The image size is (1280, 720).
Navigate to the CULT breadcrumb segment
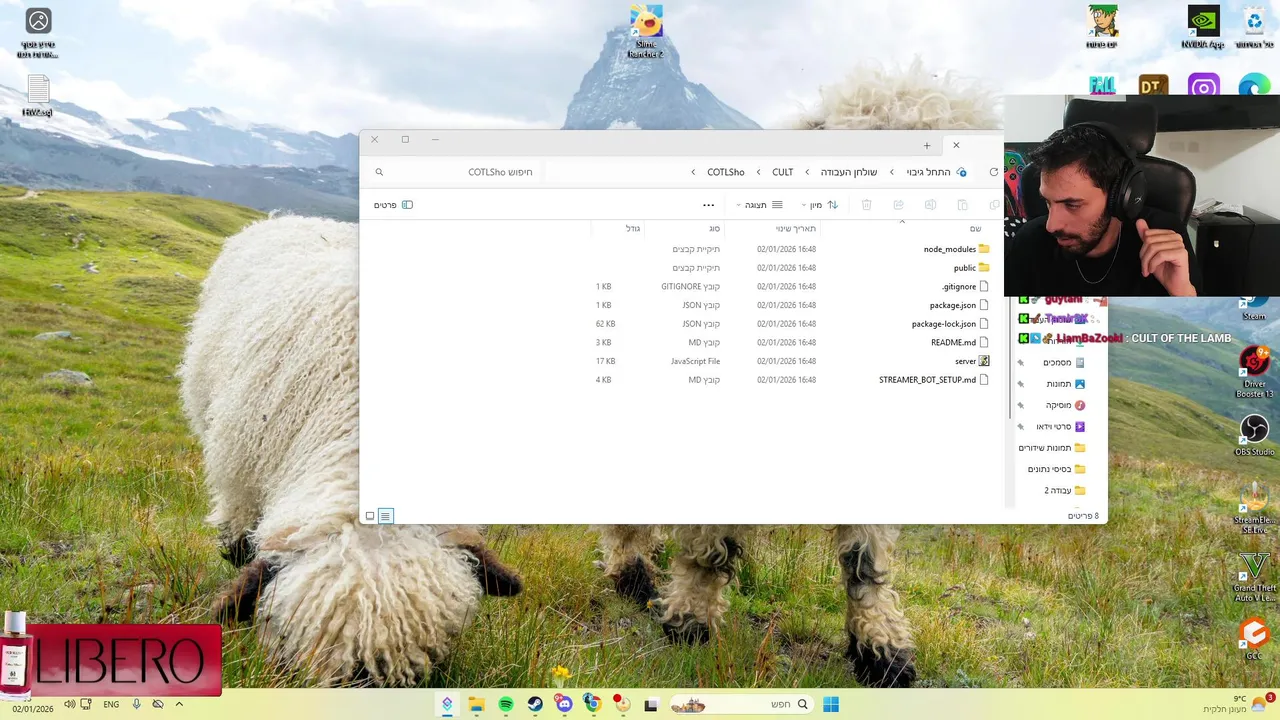[x=783, y=172]
